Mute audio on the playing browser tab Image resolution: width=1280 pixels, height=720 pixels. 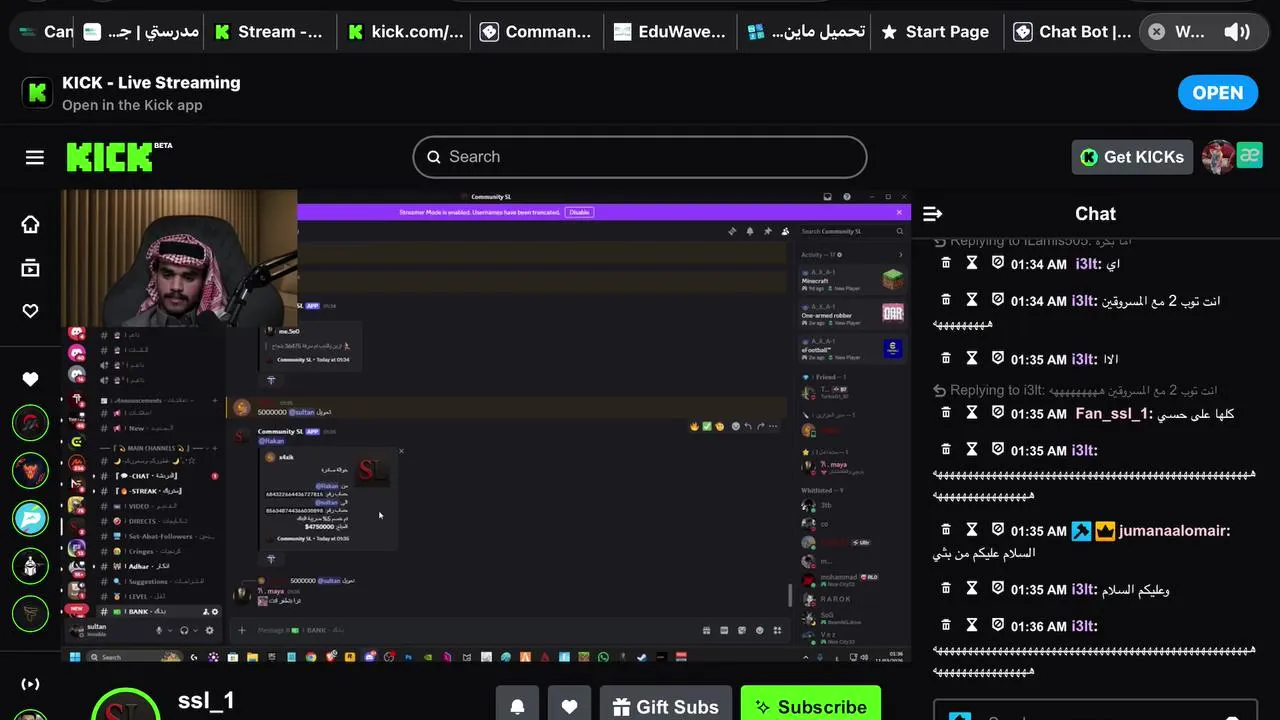click(x=1237, y=32)
